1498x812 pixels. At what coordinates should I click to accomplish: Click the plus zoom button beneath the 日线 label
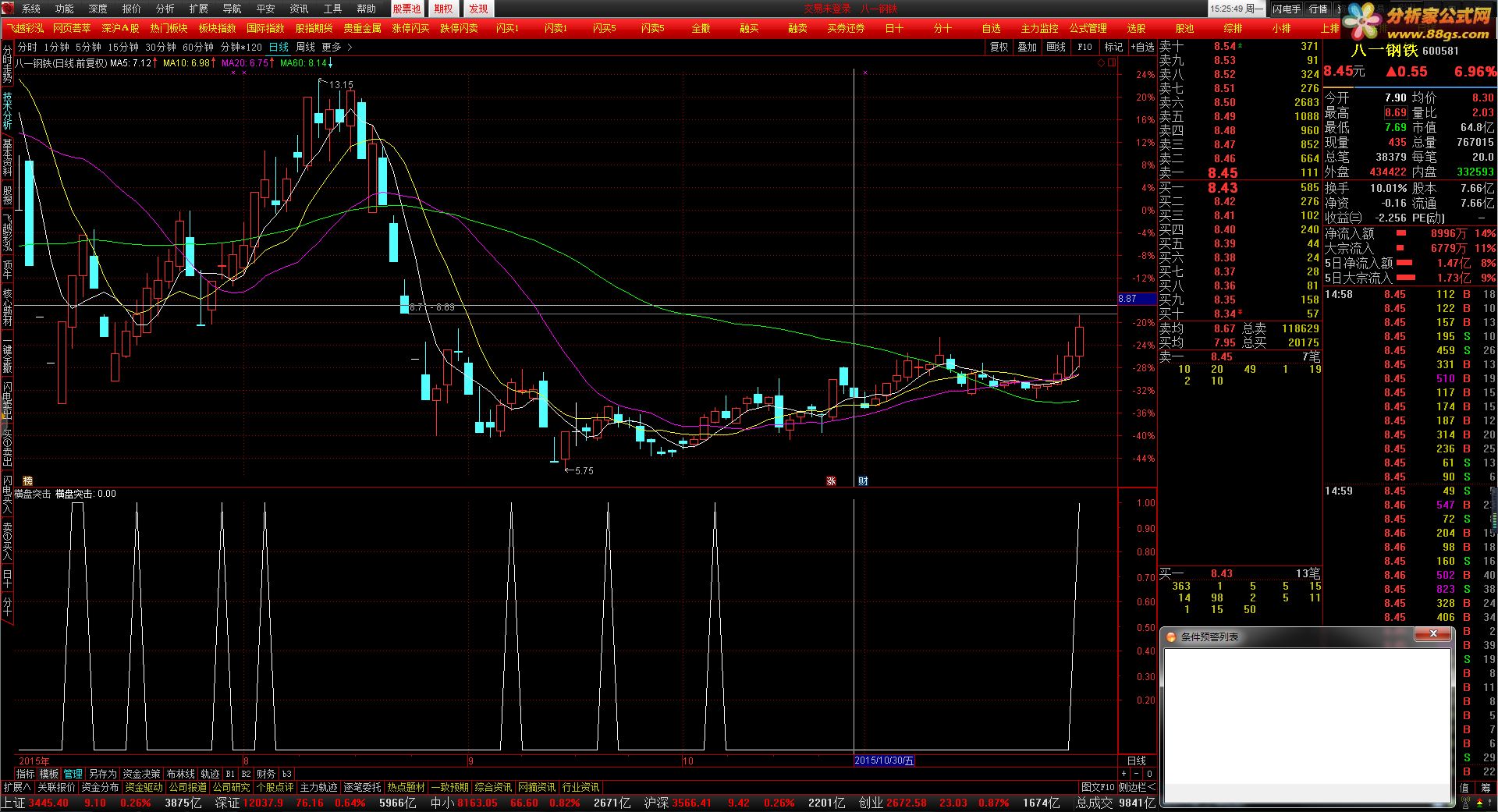tap(1123, 774)
